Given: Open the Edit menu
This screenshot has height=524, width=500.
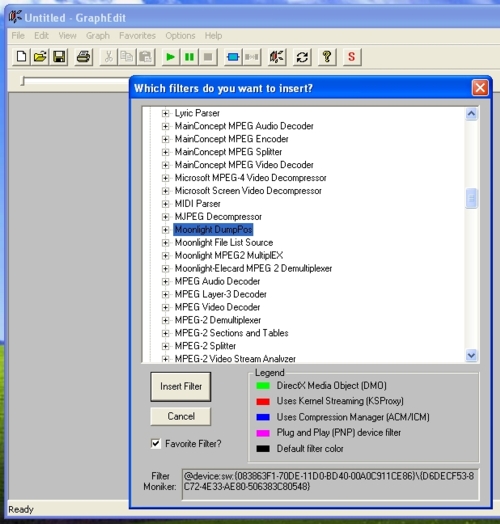Looking at the screenshot, I should coord(41,35).
